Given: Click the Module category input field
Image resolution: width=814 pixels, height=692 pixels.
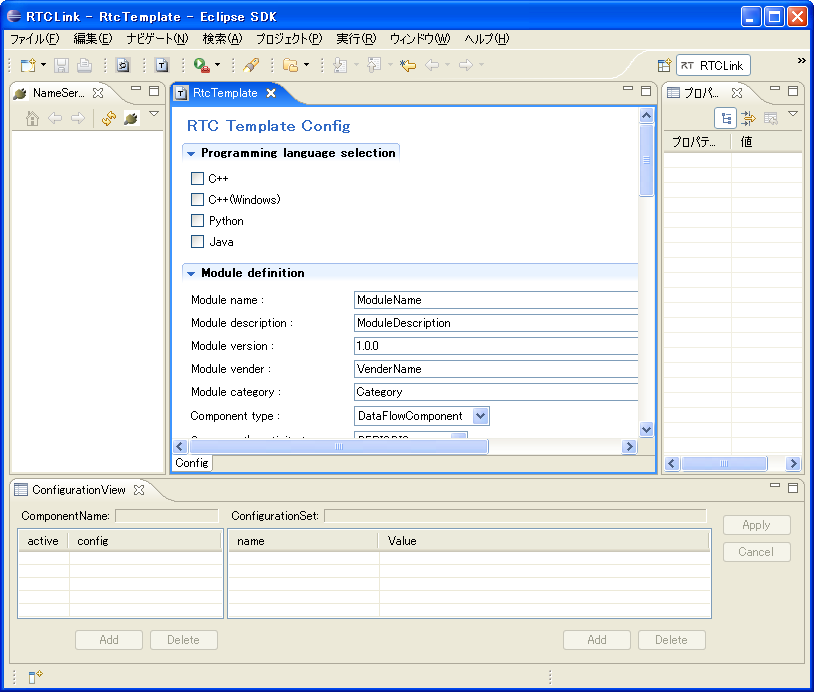Looking at the screenshot, I should click(x=496, y=392).
